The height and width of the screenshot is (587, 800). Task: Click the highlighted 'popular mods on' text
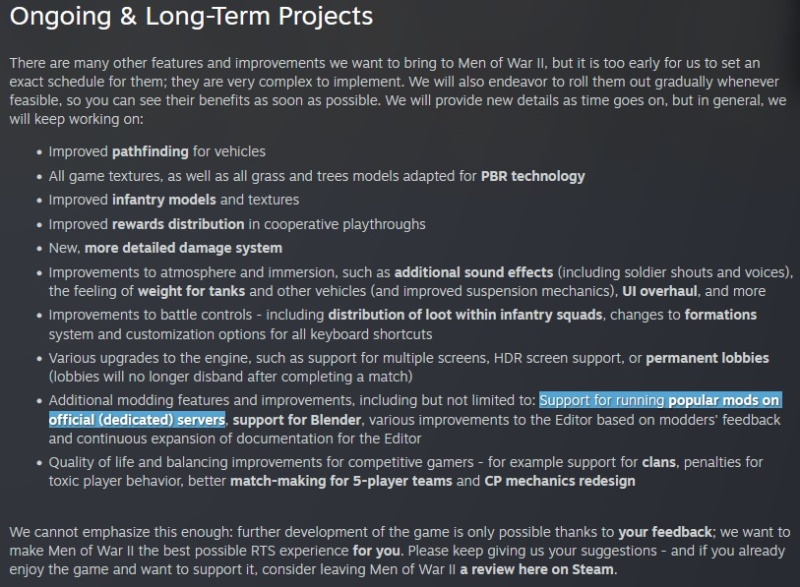pos(724,400)
